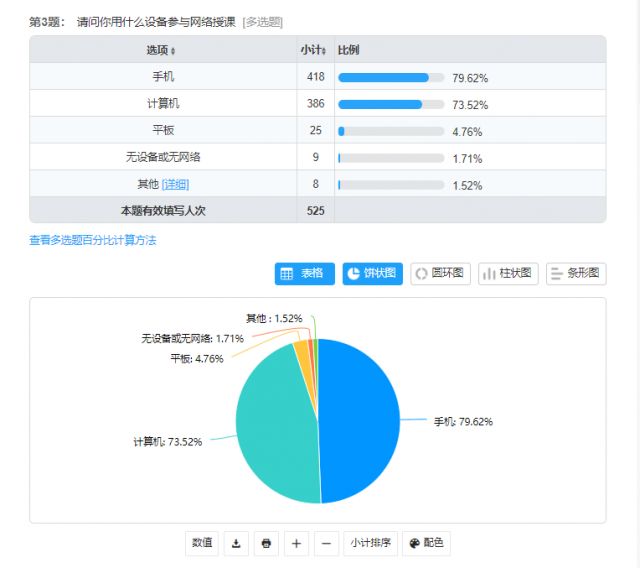
Task: Click the plus enlarge icon
Action: point(296,543)
